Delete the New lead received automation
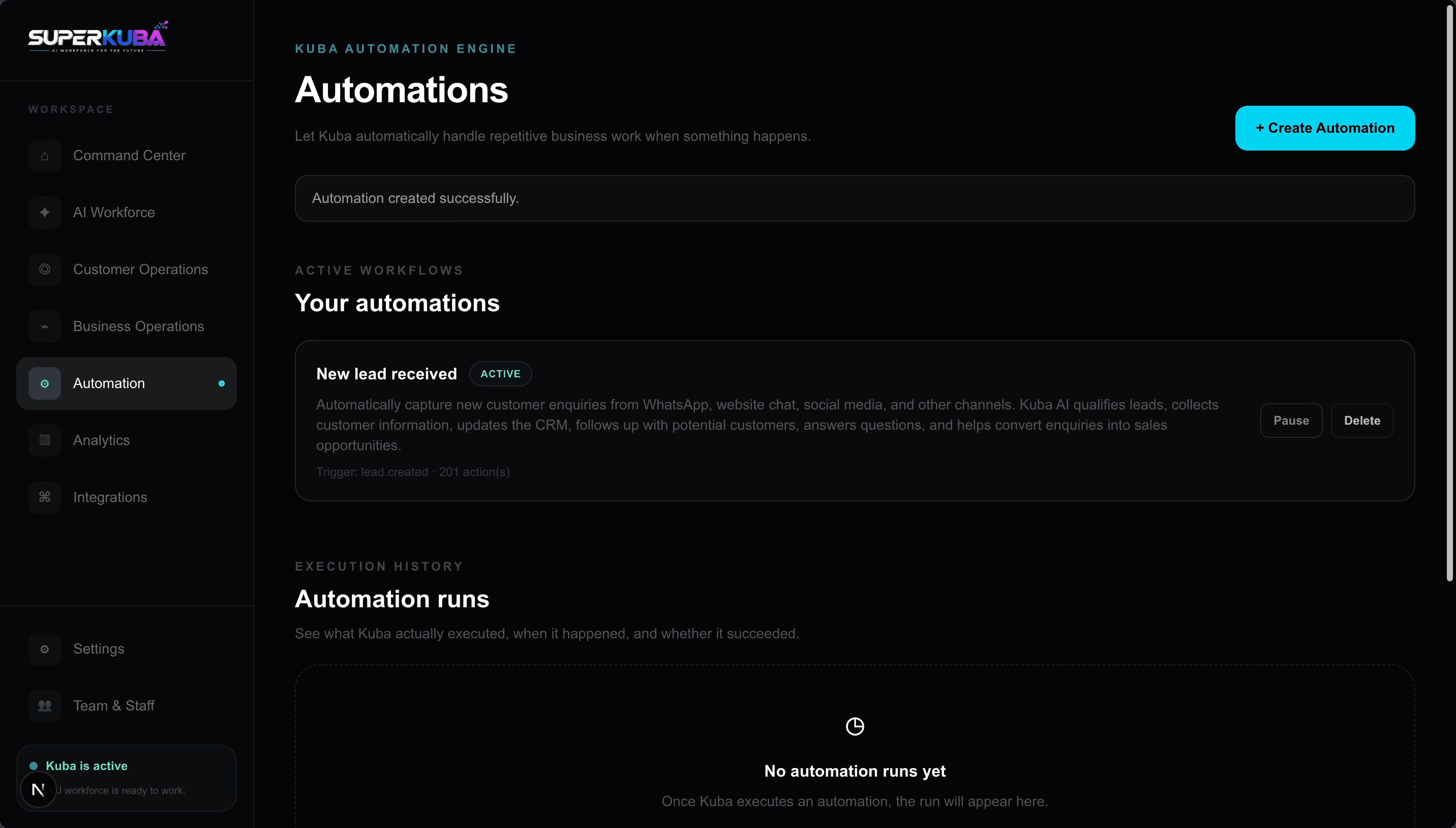 [1361, 420]
